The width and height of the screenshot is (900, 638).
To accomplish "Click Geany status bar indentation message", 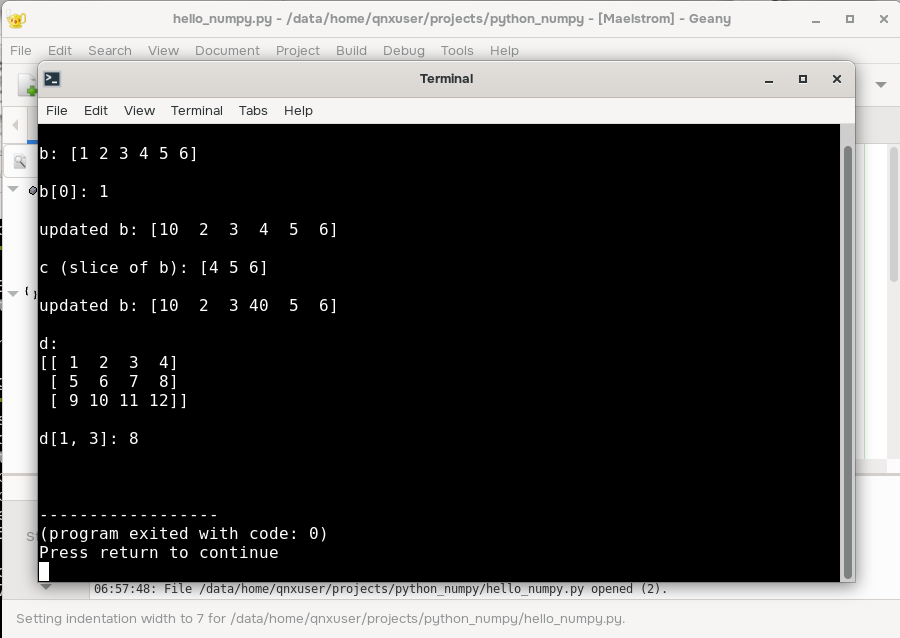I will coord(320,619).
